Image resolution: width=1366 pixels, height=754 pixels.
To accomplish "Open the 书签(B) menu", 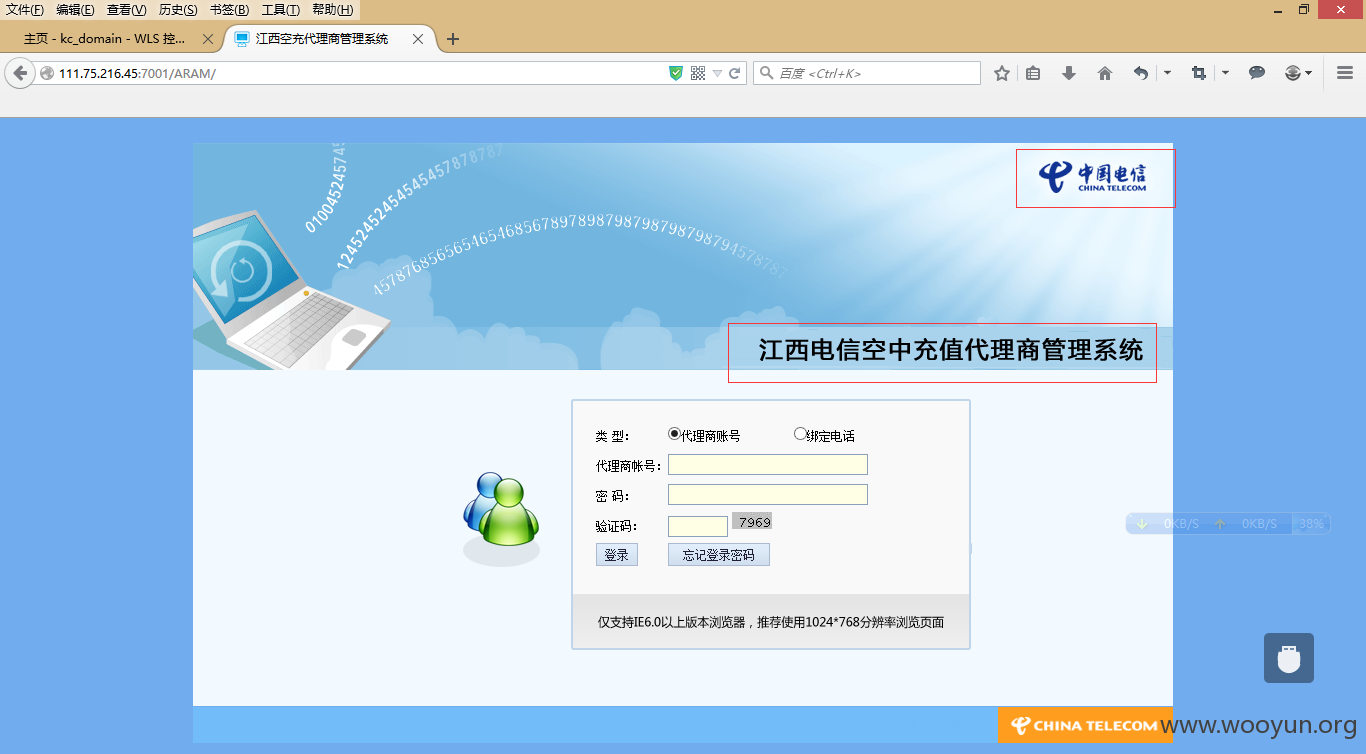I will click(x=229, y=10).
